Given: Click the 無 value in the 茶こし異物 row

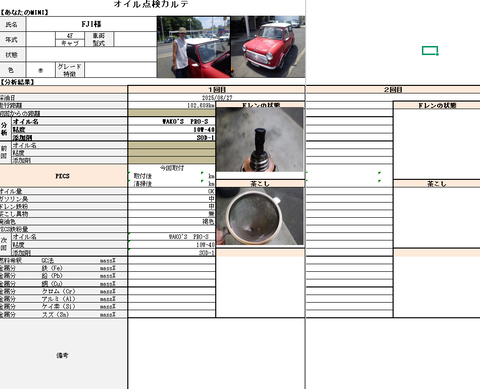Looking at the screenshot, I should (x=211, y=214).
